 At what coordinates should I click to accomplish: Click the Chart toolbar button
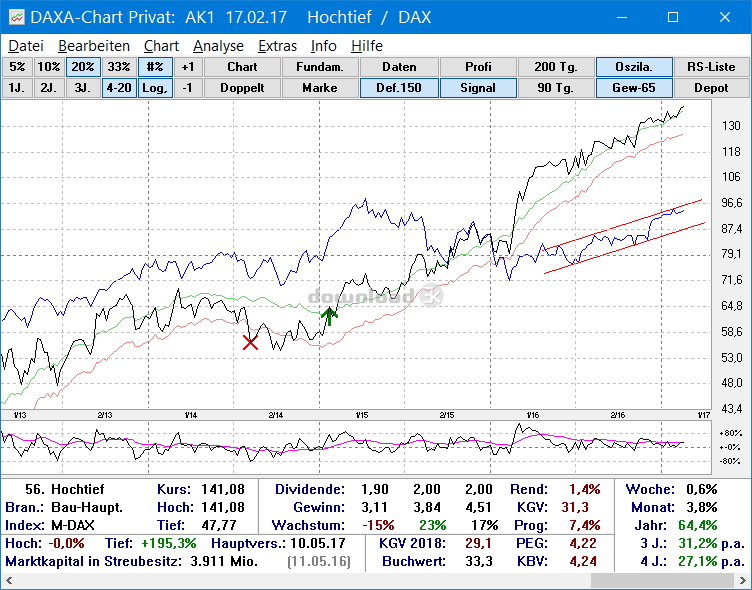[242, 67]
